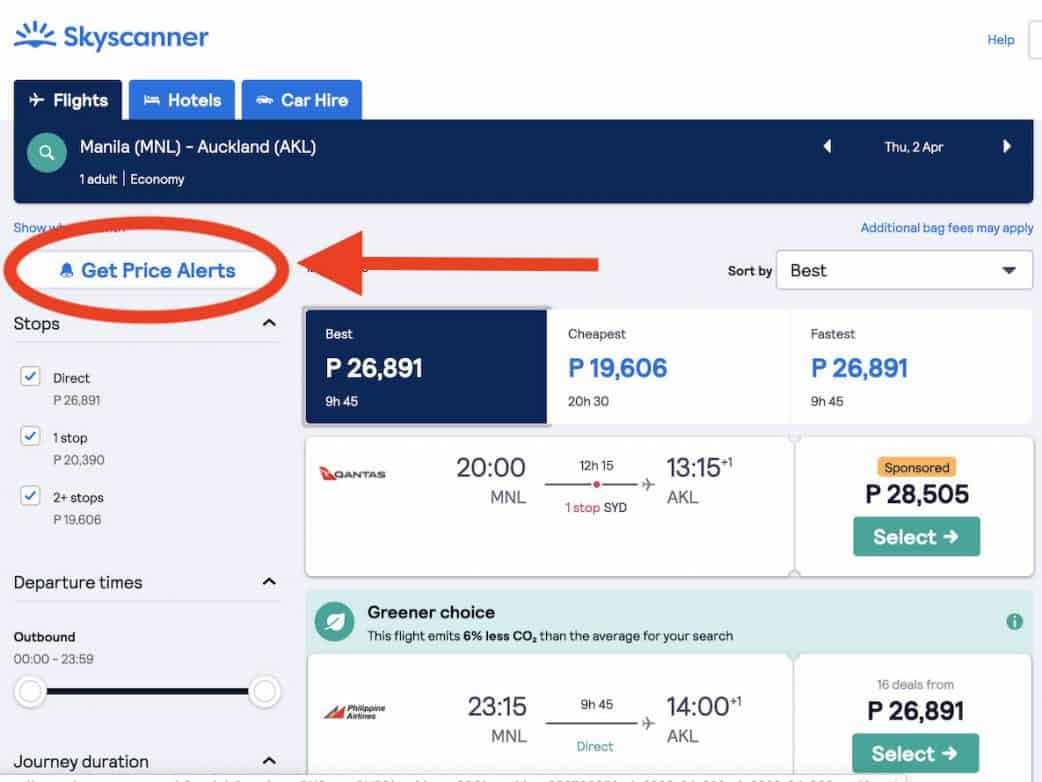Click the Greener choice leaf icon
The height and width of the screenshot is (782, 1042).
tap(334, 622)
